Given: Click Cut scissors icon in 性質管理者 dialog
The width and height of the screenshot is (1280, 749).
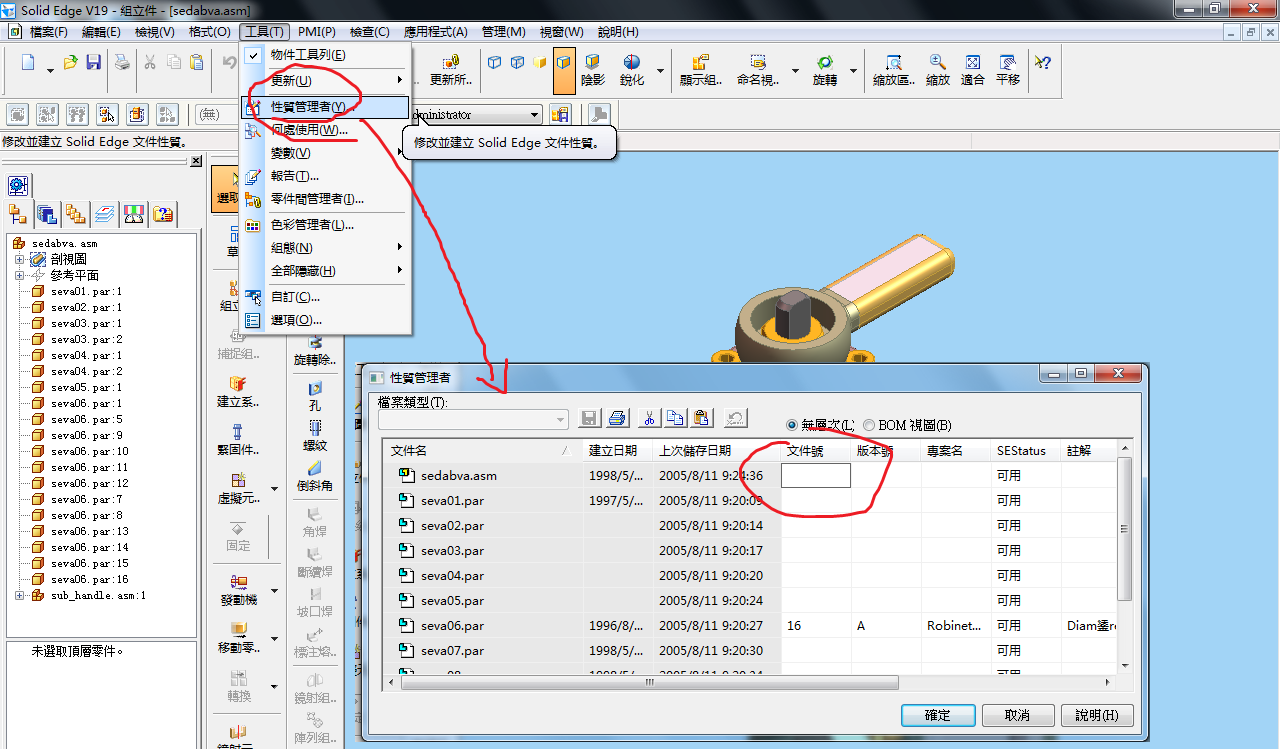Looking at the screenshot, I should pyautogui.click(x=649, y=418).
